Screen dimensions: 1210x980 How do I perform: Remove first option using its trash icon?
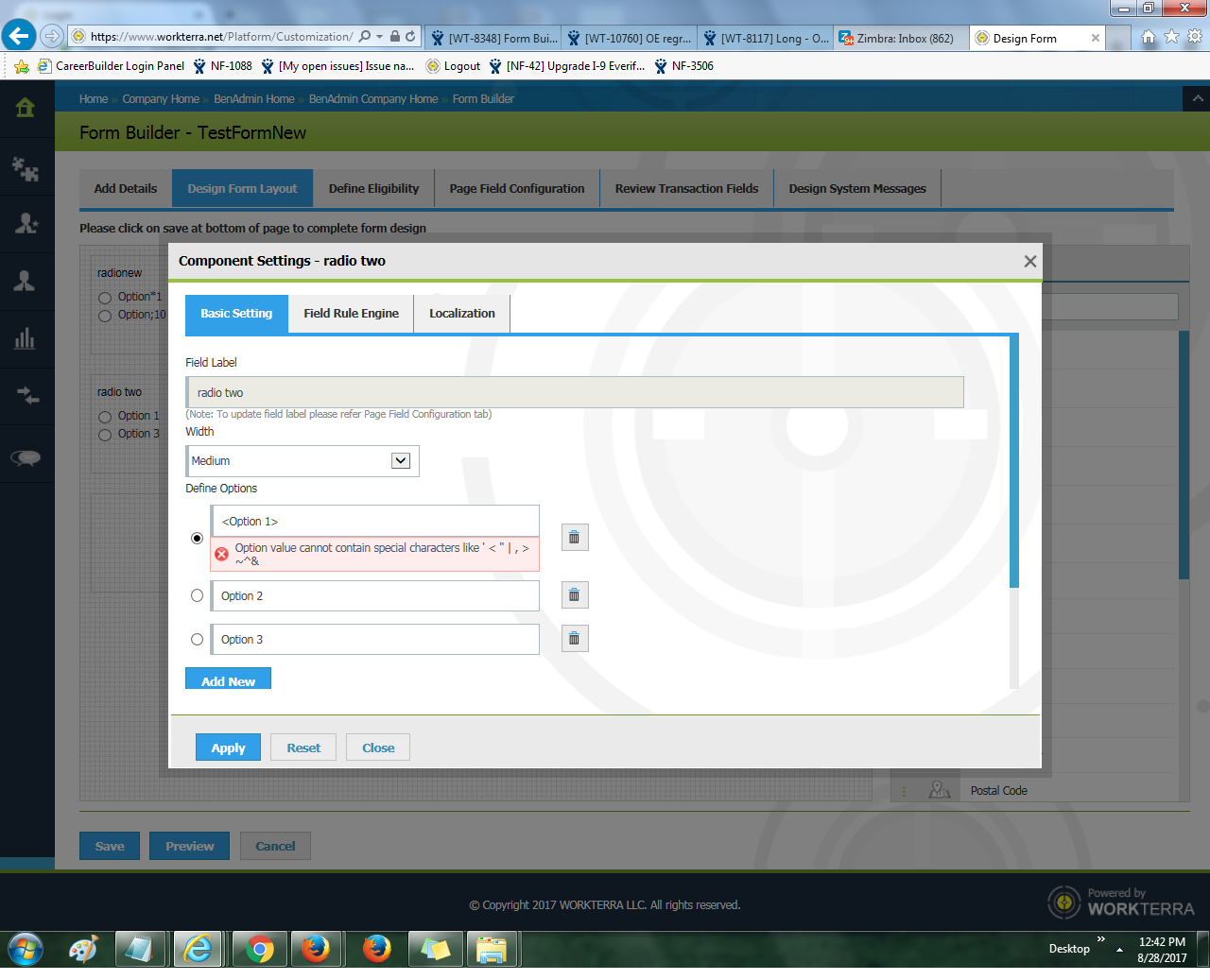coord(574,538)
